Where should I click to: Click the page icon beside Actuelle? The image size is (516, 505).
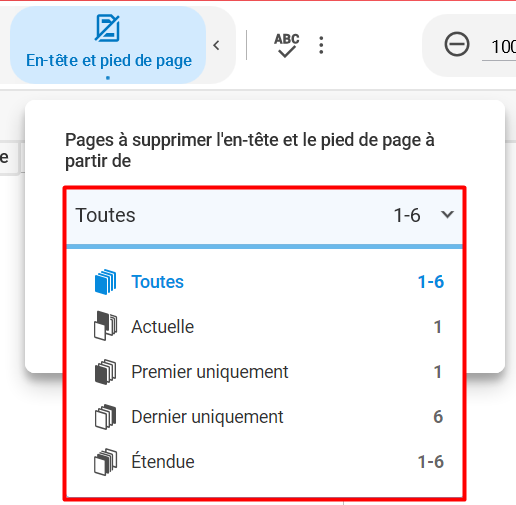tap(106, 326)
